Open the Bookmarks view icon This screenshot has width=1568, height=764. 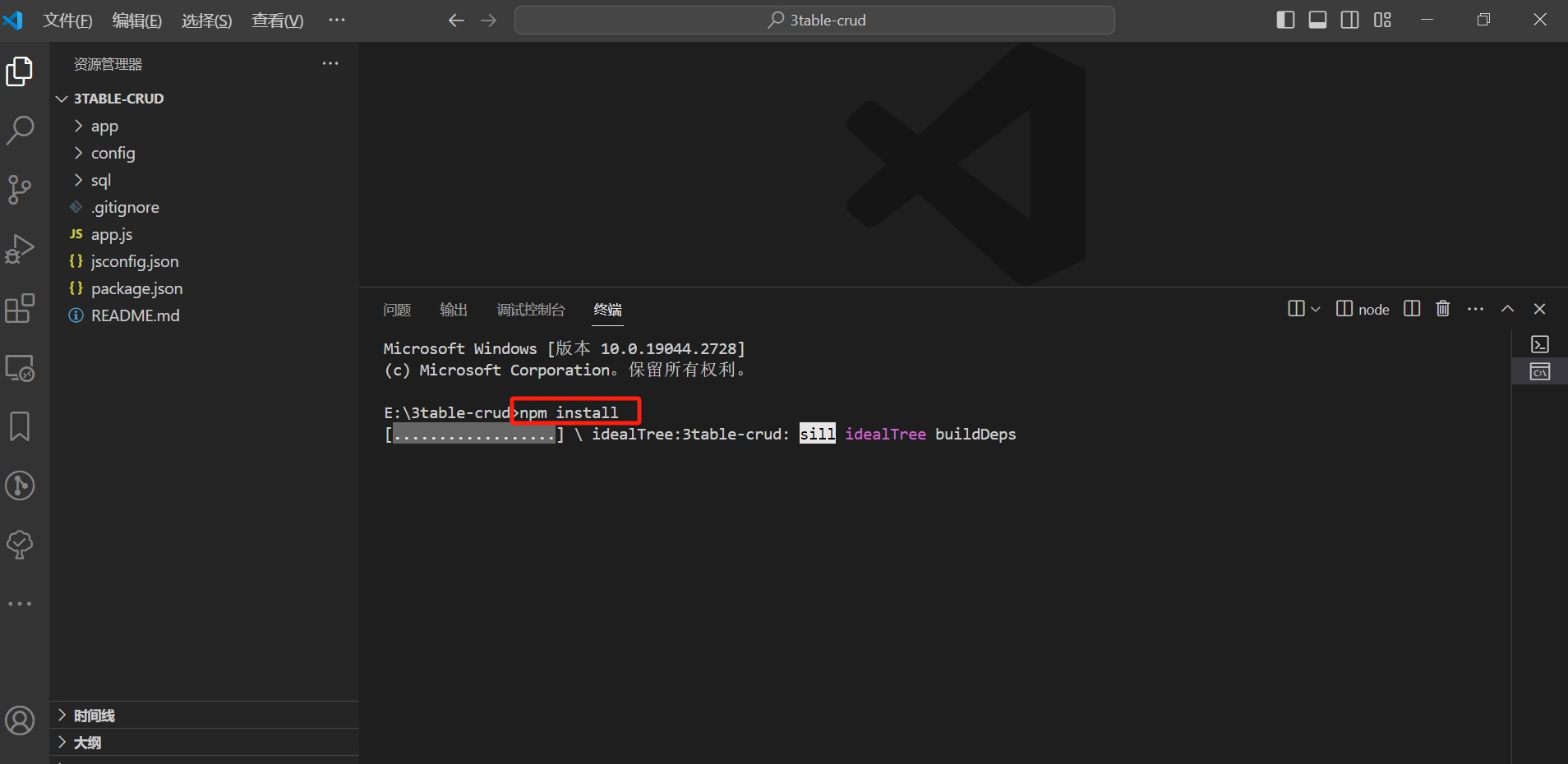click(x=20, y=426)
